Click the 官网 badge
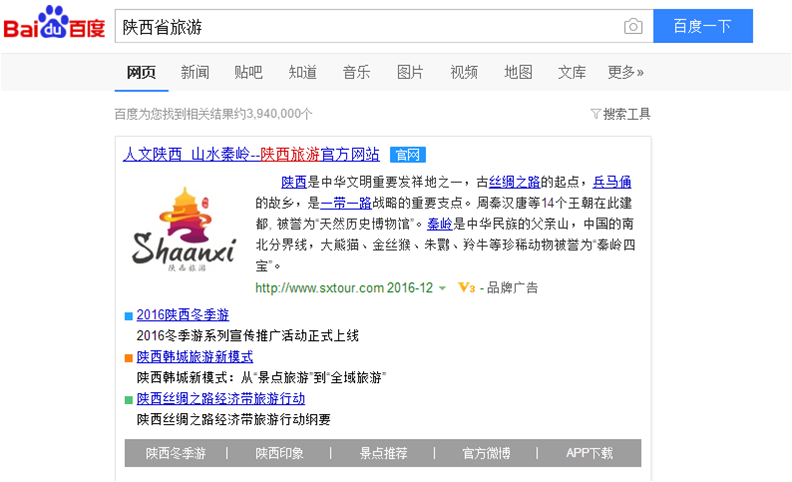The height and width of the screenshot is (482, 792). [408, 155]
